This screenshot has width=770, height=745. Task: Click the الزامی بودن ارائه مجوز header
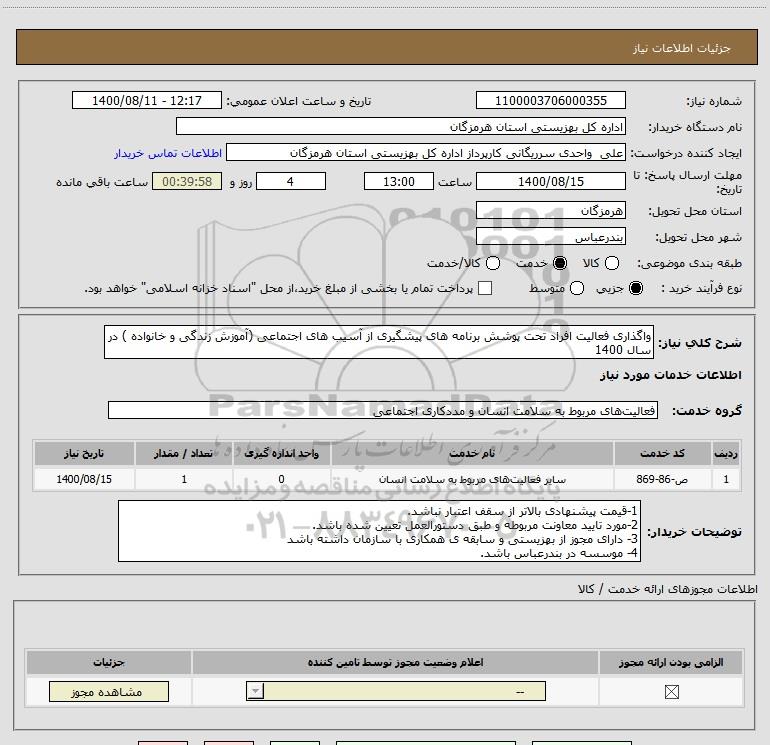click(671, 662)
